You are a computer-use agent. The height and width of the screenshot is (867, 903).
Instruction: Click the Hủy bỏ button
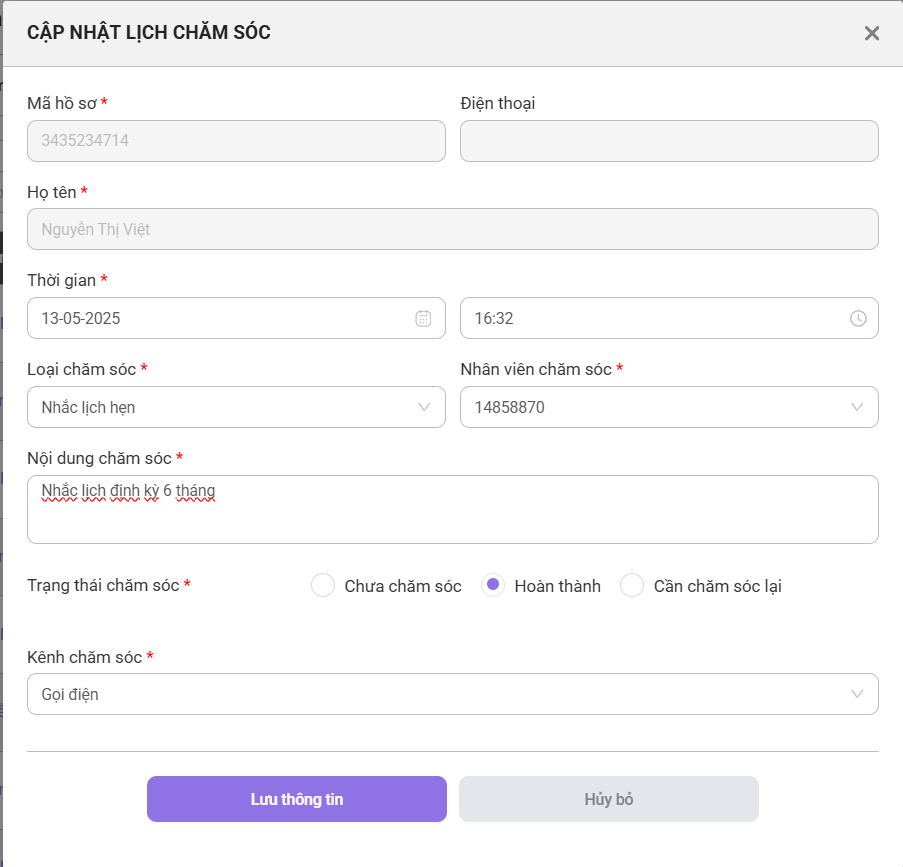609,799
